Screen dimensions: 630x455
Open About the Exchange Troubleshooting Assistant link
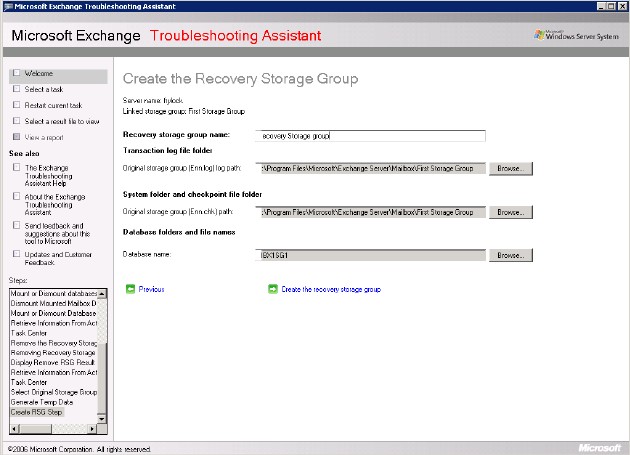[55, 205]
